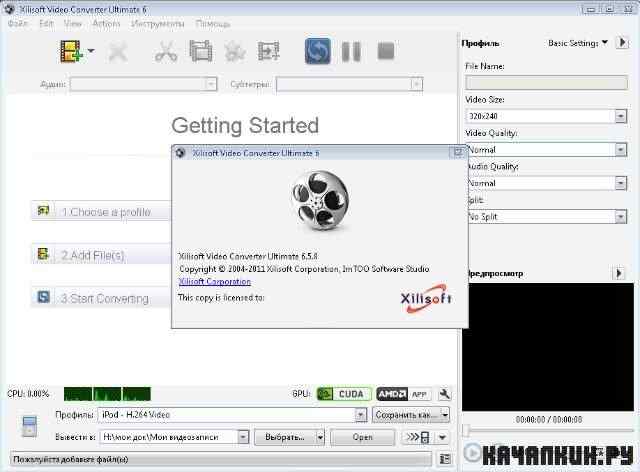Screen dimensions: 640x472
Task: Click the Add File(s) film icon
Action: [x=71, y=51]
